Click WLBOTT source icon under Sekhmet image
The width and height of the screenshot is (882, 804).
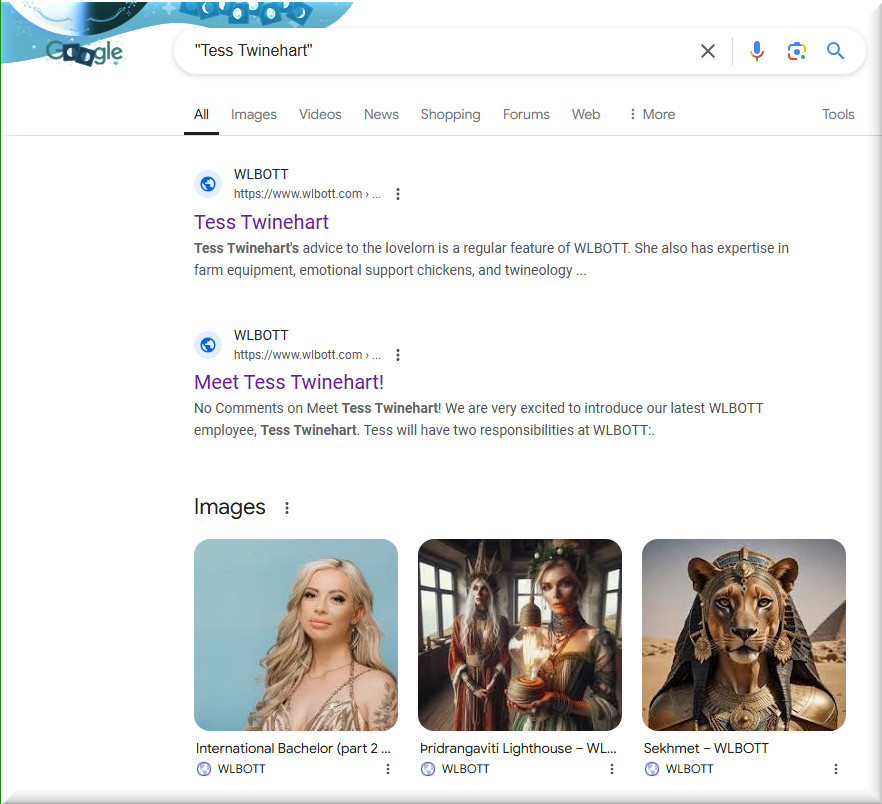pyautogui.click(x=652, y=769)
